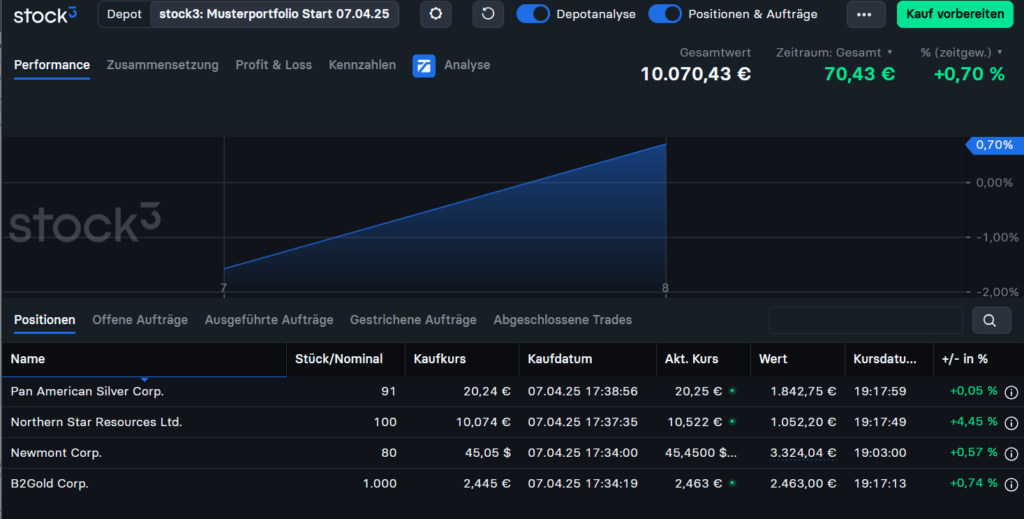Open Pan American Silver Corp. position

point(87,391)
